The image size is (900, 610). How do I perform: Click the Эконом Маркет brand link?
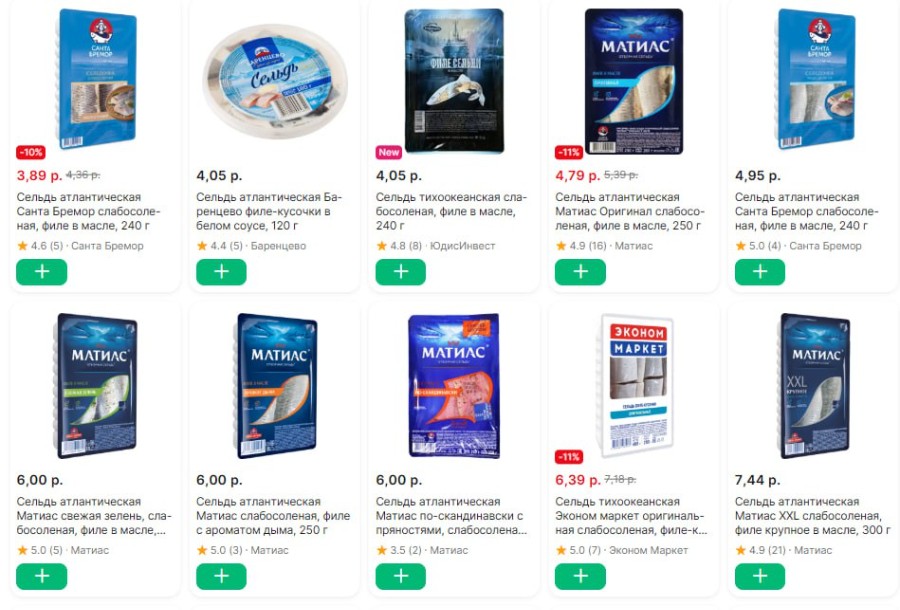648,550
